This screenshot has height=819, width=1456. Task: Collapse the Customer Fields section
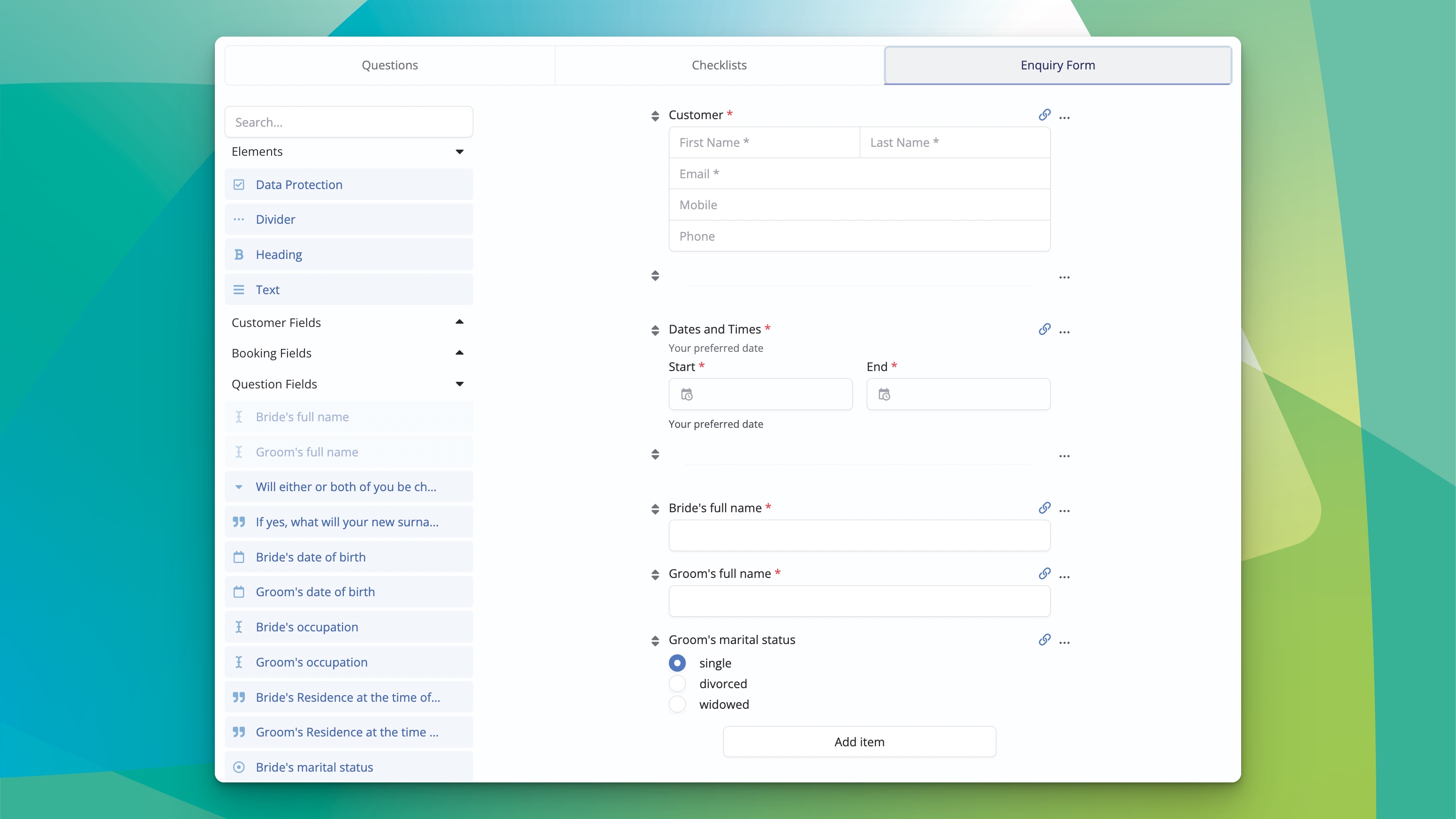459,322
